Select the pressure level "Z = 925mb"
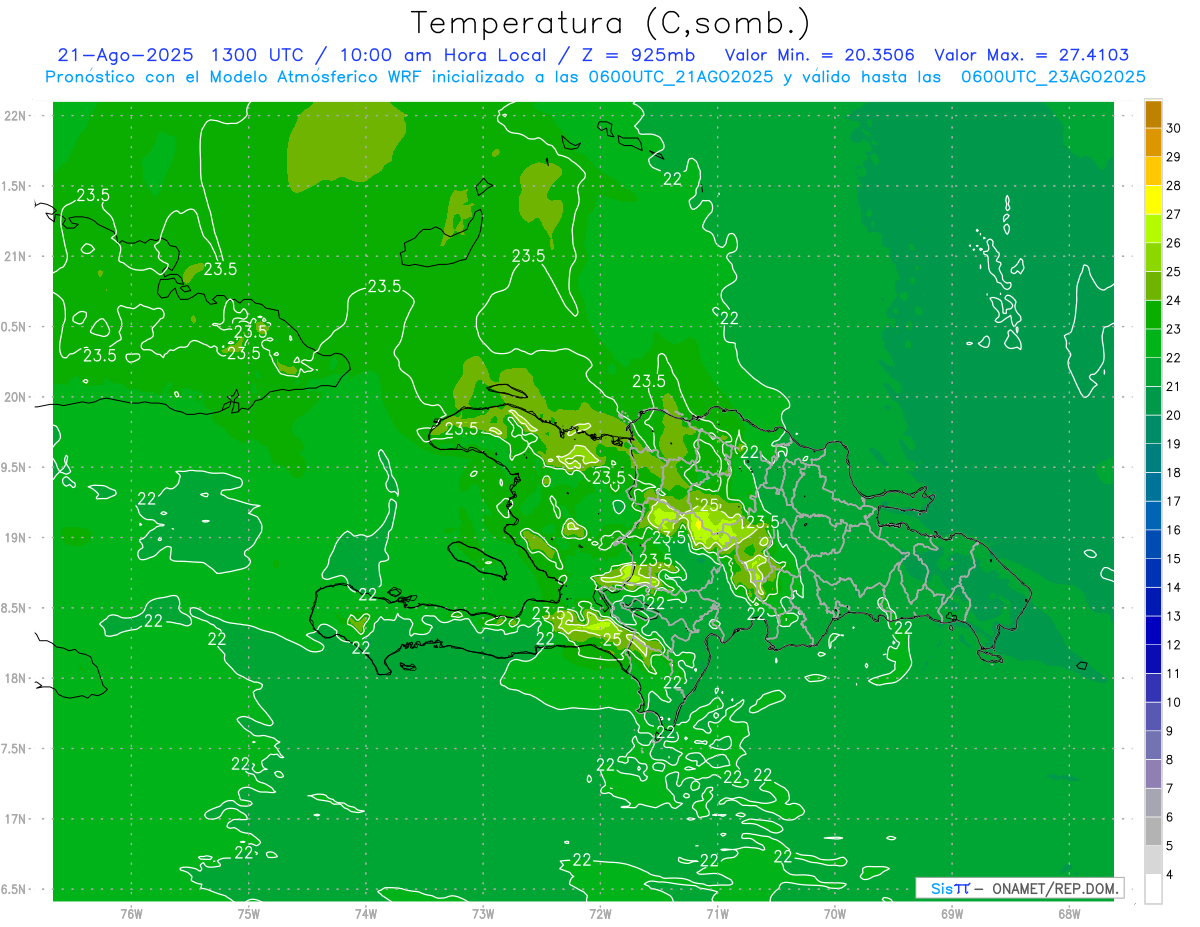Screen dimensions: 1200x927 pos(637,55)
